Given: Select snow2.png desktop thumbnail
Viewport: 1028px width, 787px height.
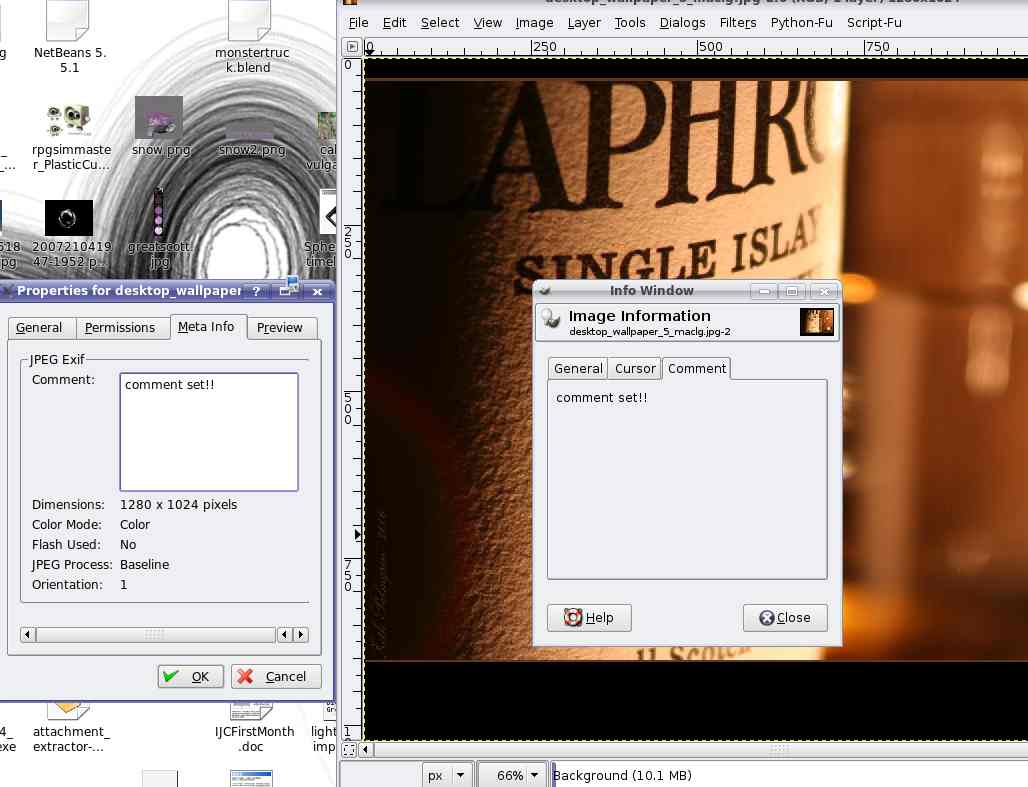Looking at the screenshot, I should tap(250, 130).
